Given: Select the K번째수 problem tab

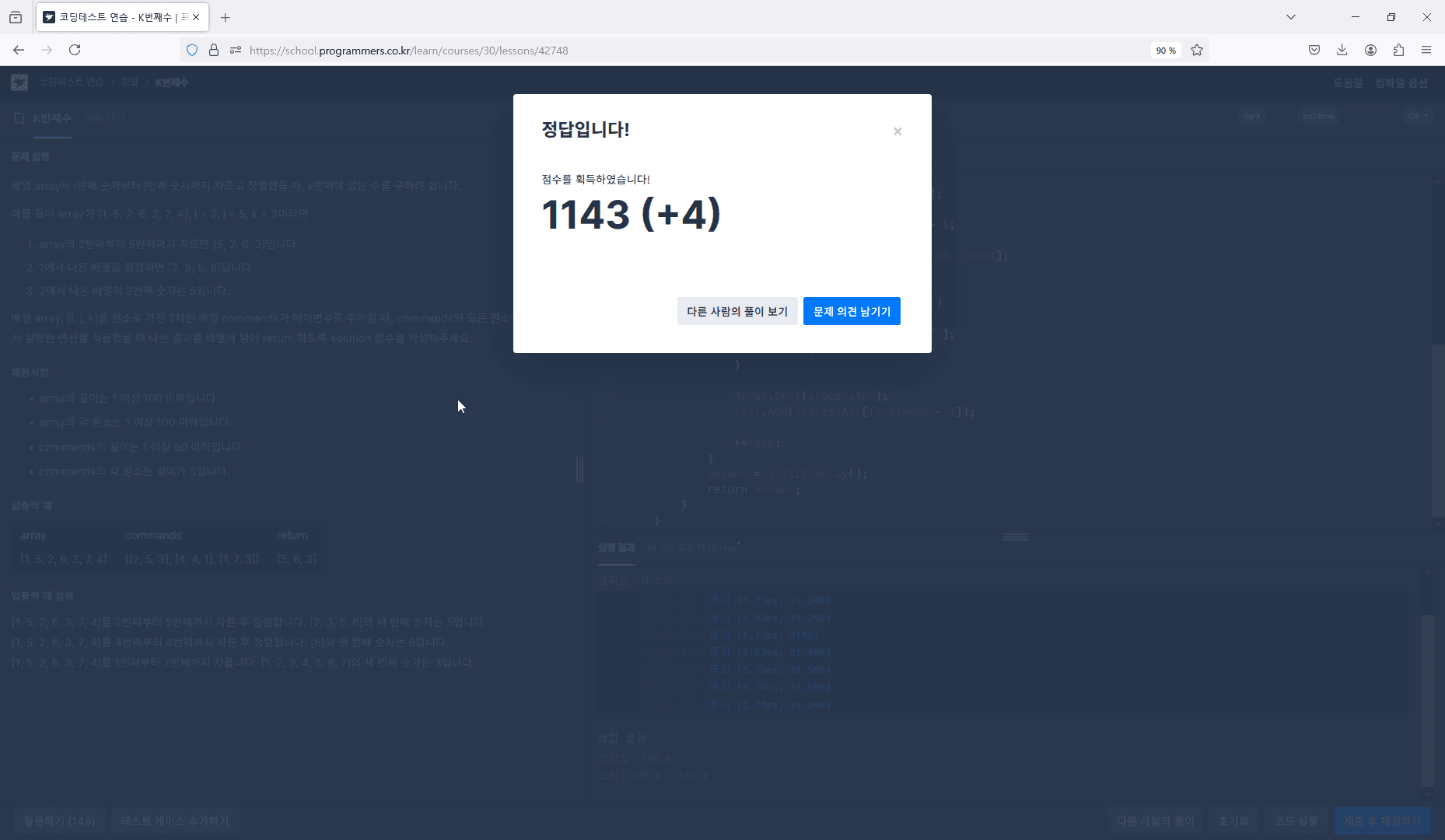Looking at the screenshot, I should point(52,118).
